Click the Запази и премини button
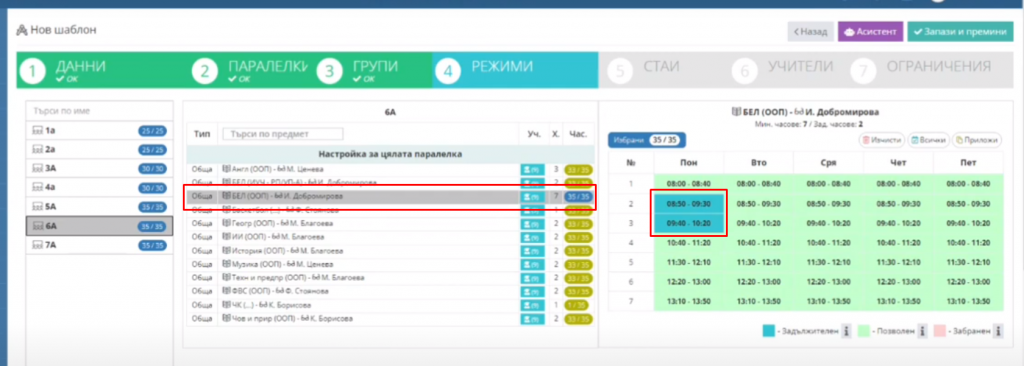Viewport: 1024px width, 366px height. pyautogui.click(x=959, y=31)
